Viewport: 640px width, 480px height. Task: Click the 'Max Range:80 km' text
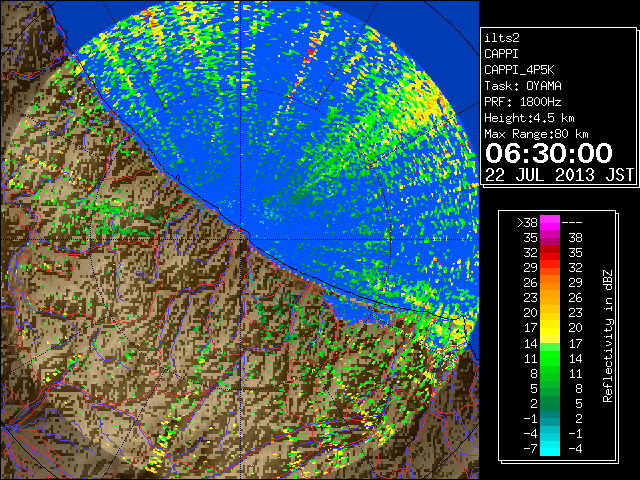click(x=536, y=134)
